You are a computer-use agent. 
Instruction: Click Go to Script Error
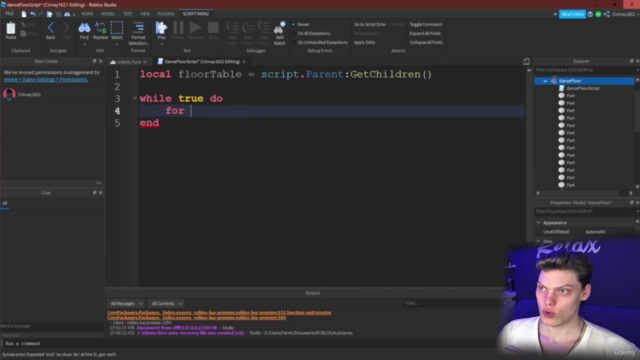(x=370, y=24)
